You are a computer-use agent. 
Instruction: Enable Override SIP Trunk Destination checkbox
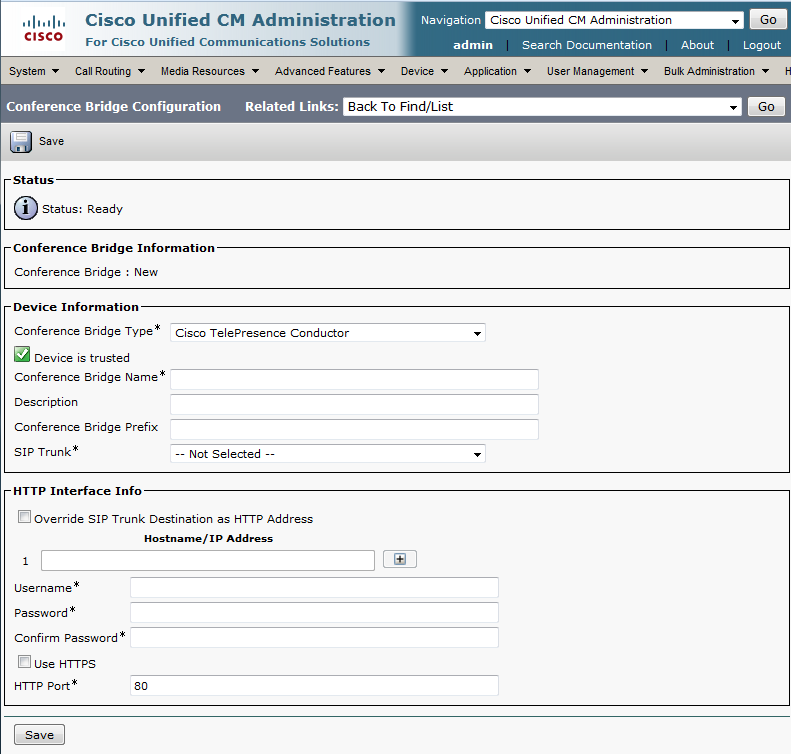coord(24,517)
